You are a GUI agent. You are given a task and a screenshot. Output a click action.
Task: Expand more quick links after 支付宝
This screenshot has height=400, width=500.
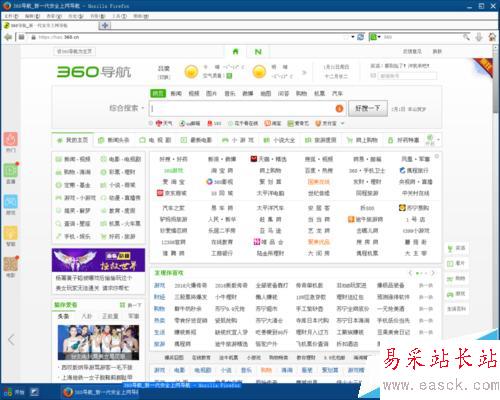coord(342,123)
